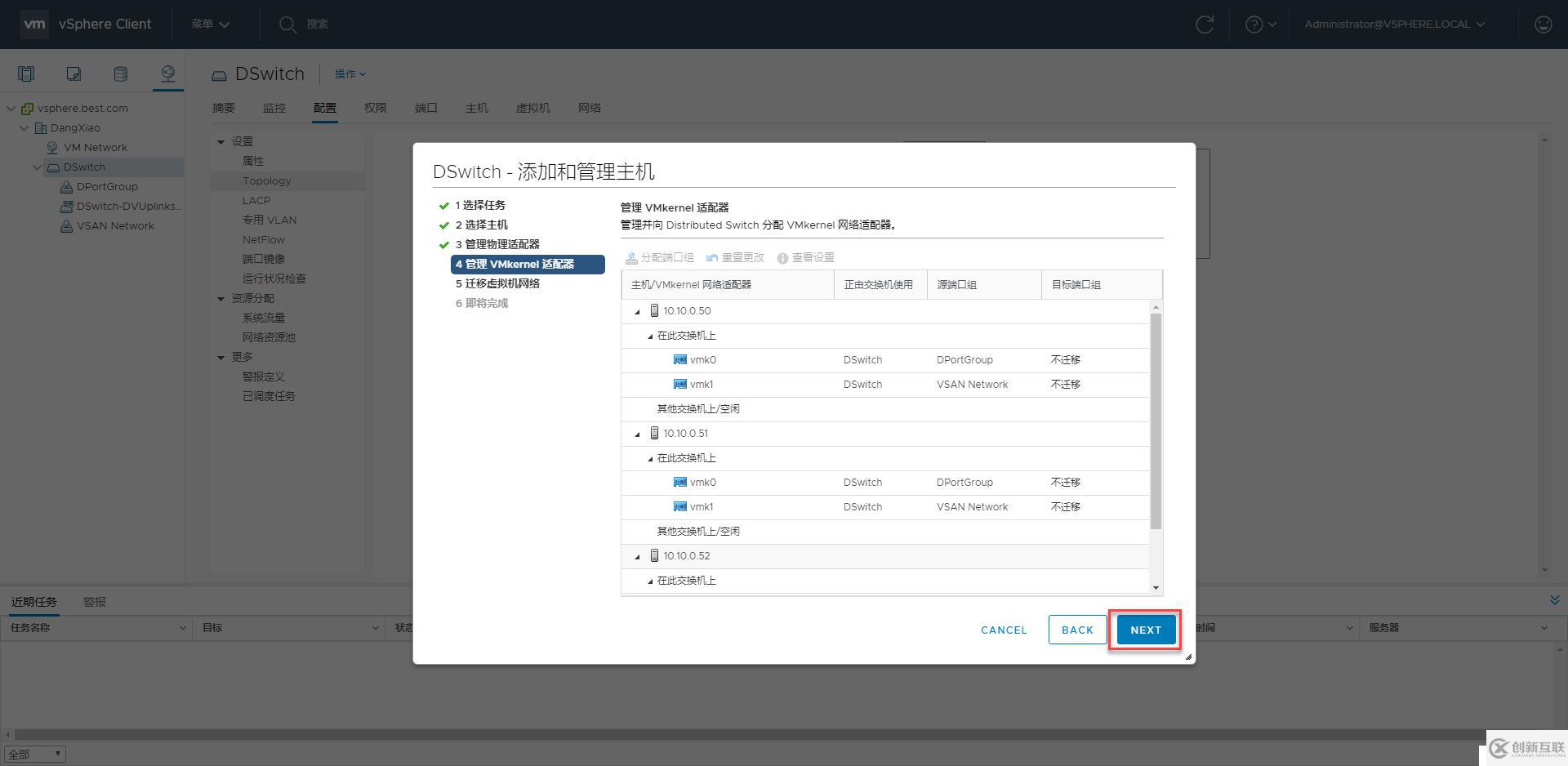Open the 菜单 menu dropdown
This screenshot has width=1568, height=766.
coord(210,24)
